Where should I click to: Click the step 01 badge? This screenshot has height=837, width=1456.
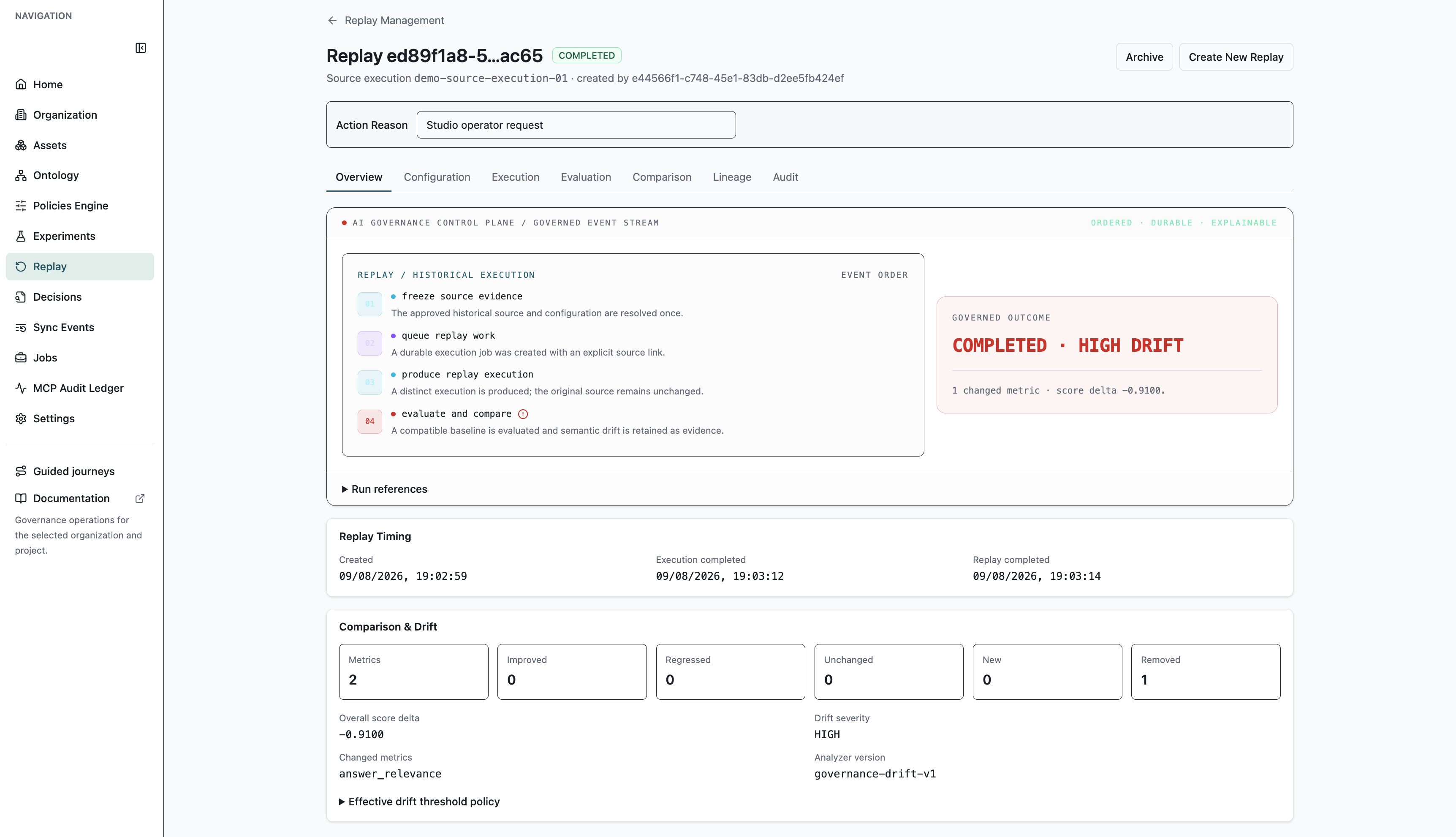pos(369,304)
